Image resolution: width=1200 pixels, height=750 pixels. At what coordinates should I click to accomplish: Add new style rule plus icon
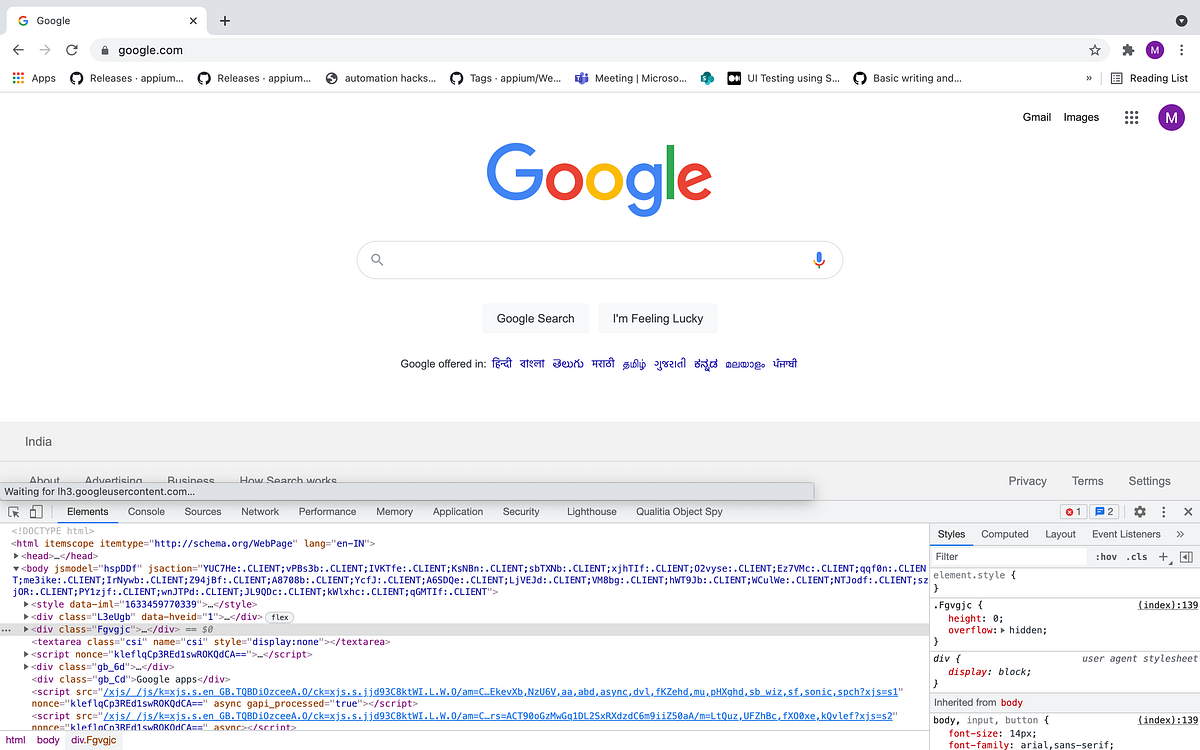point(1164,556)
